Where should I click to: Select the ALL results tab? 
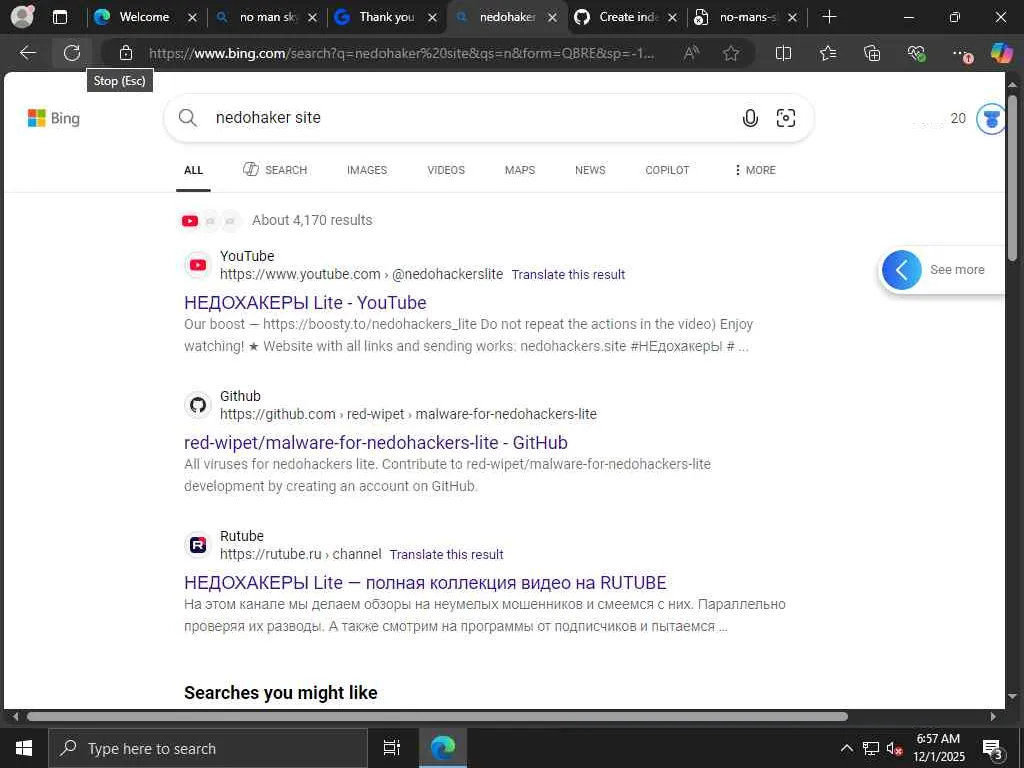point(193,170)
